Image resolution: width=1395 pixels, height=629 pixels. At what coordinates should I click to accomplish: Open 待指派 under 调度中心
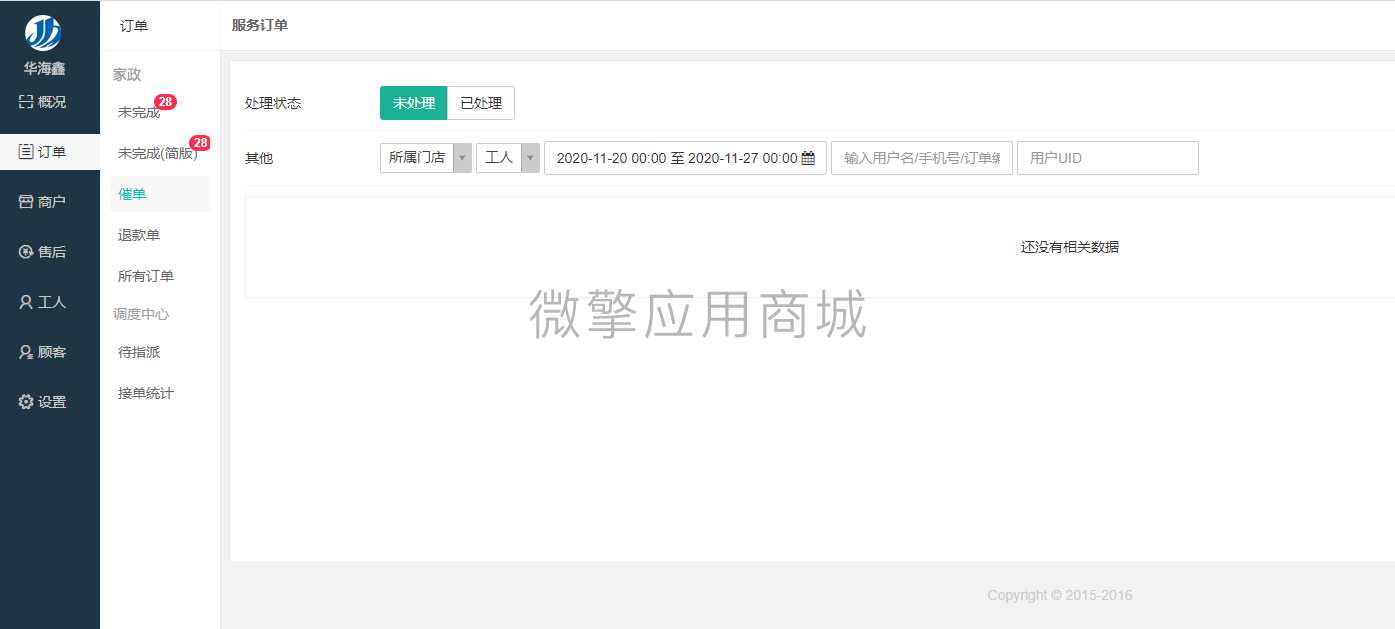pos(139,352)
